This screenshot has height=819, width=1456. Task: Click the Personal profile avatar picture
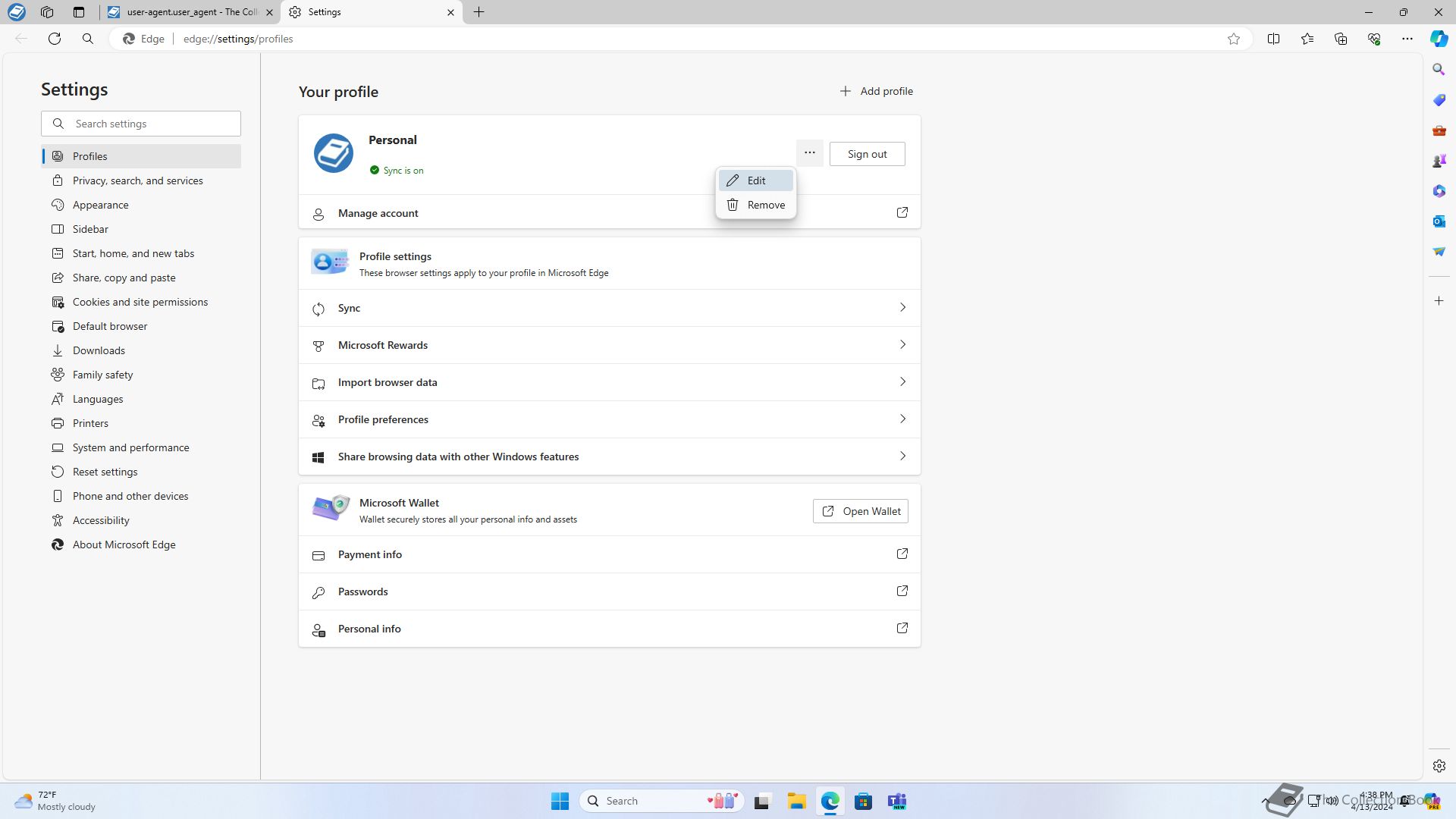[x=334, y=153]
